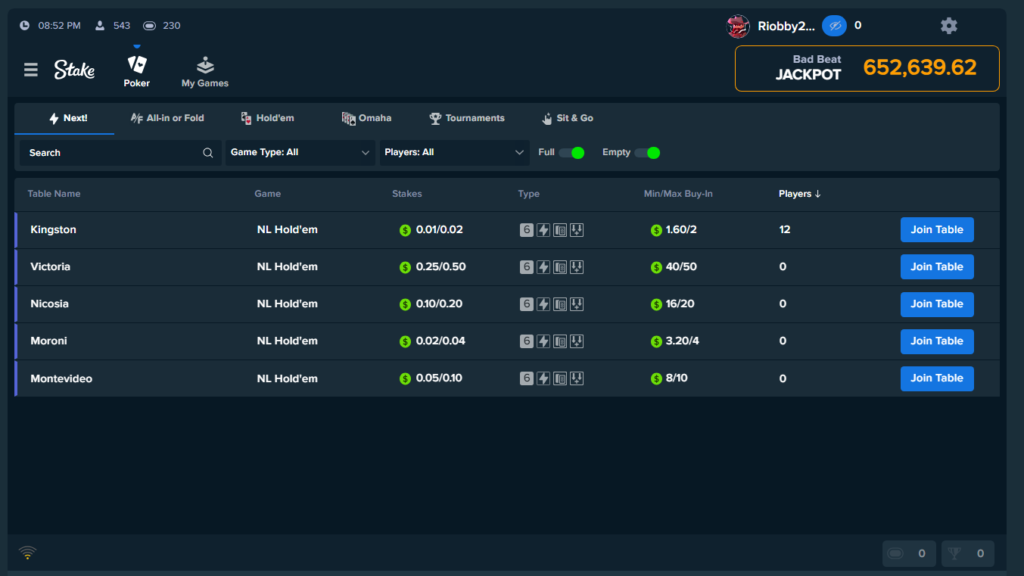Join the Montevideo table

click(936, 378)
